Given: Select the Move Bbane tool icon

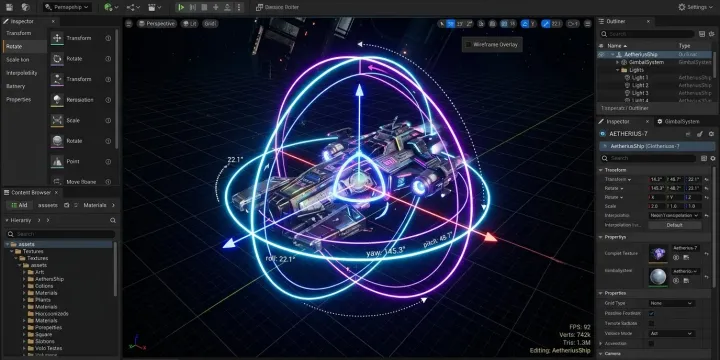Looking at the screenshot, I should (x=57, y=181).
